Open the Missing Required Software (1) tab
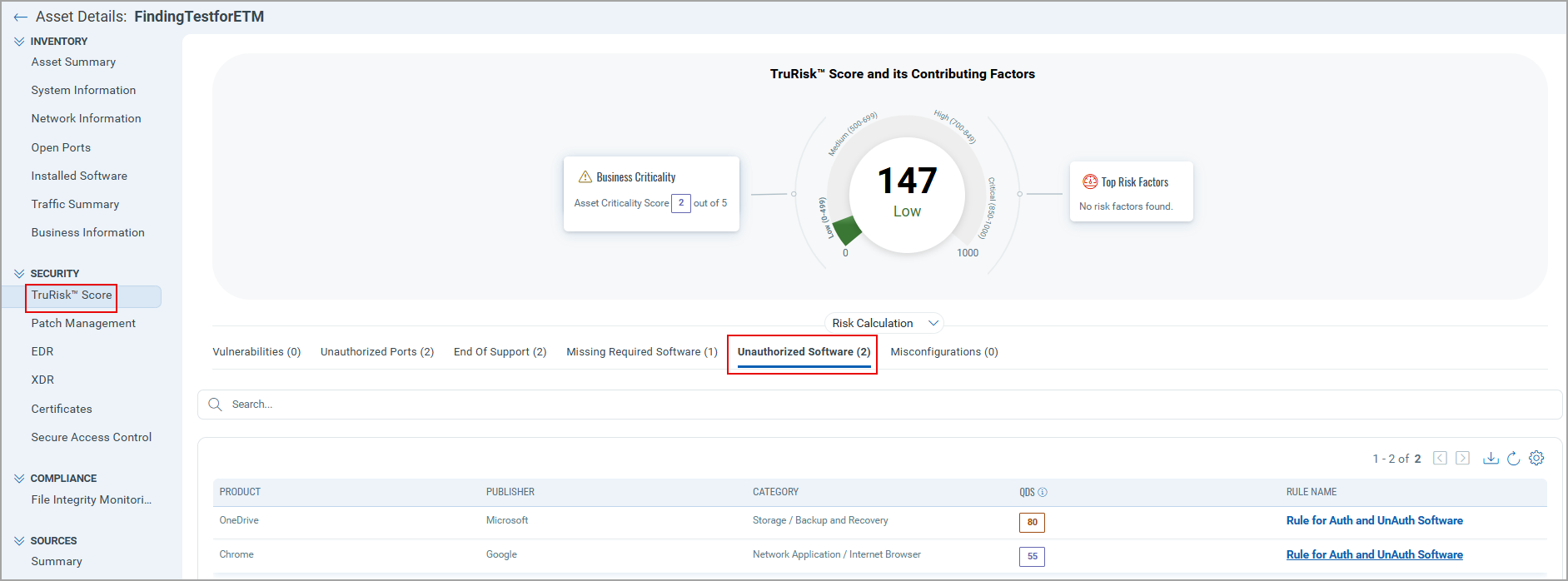This screenshot has height=581, width=1568. (642, 352)
